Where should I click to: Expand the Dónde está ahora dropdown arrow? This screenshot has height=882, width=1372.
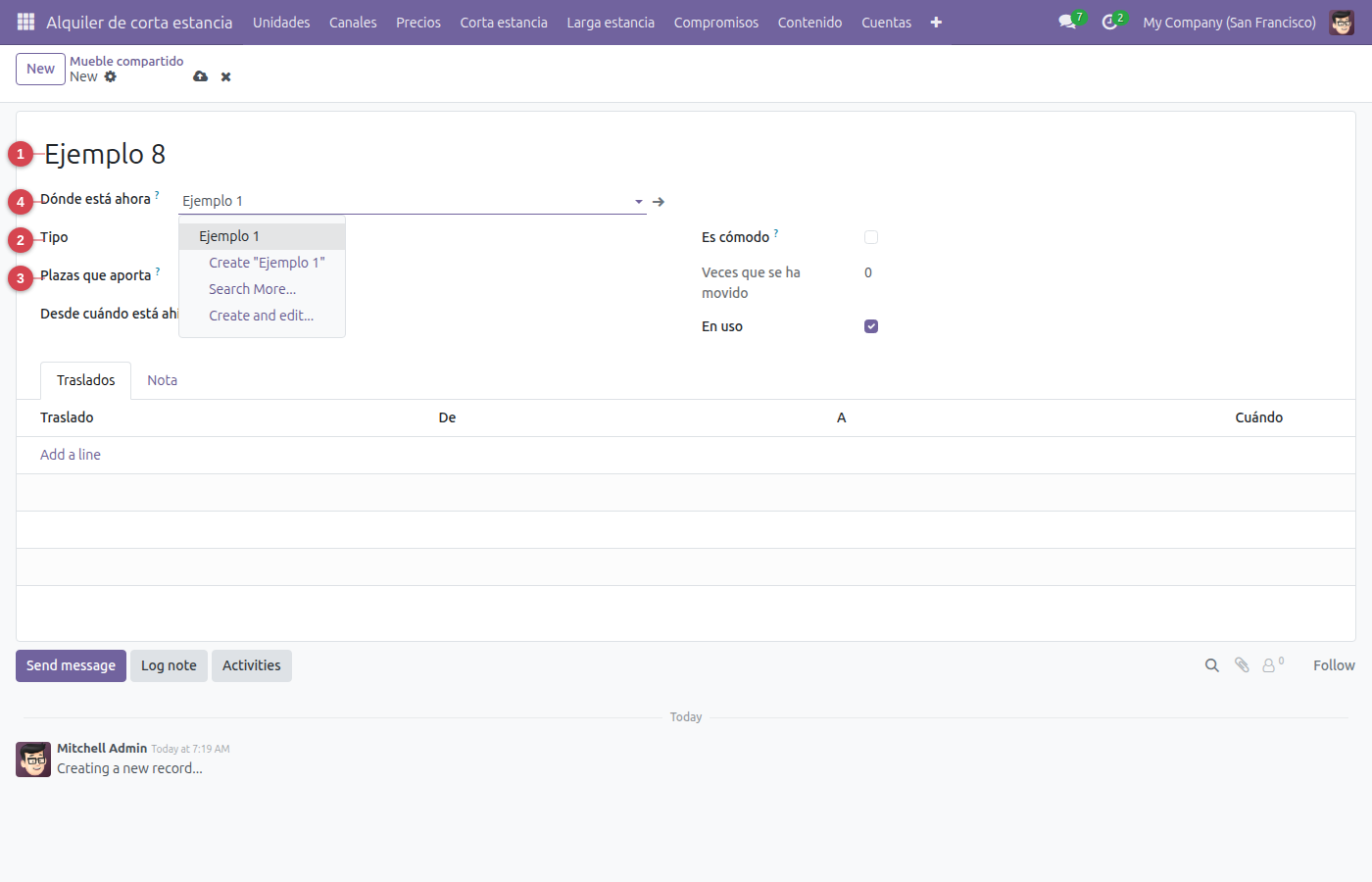tap(639, 201)
